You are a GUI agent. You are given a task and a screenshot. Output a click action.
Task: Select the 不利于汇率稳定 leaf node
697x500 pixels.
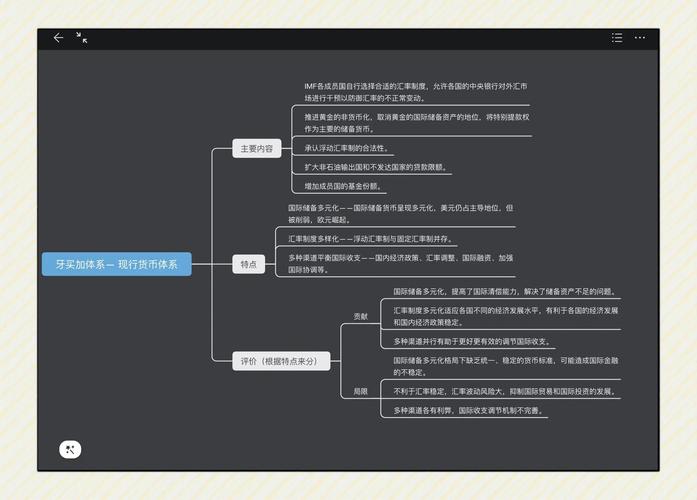pos(503,391)
